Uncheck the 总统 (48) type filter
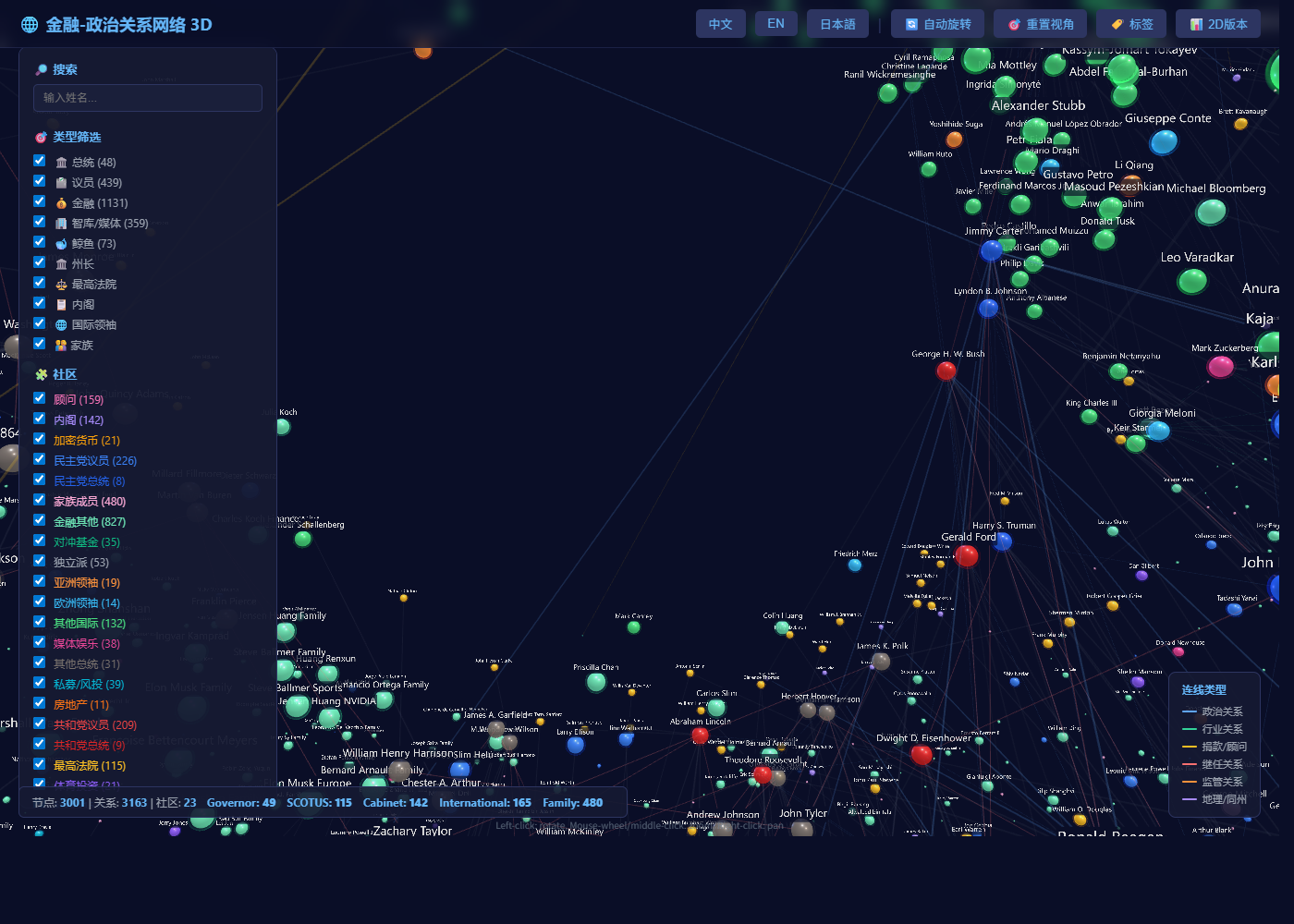Viewport: 1294px width, 924px height. point(40,161)
